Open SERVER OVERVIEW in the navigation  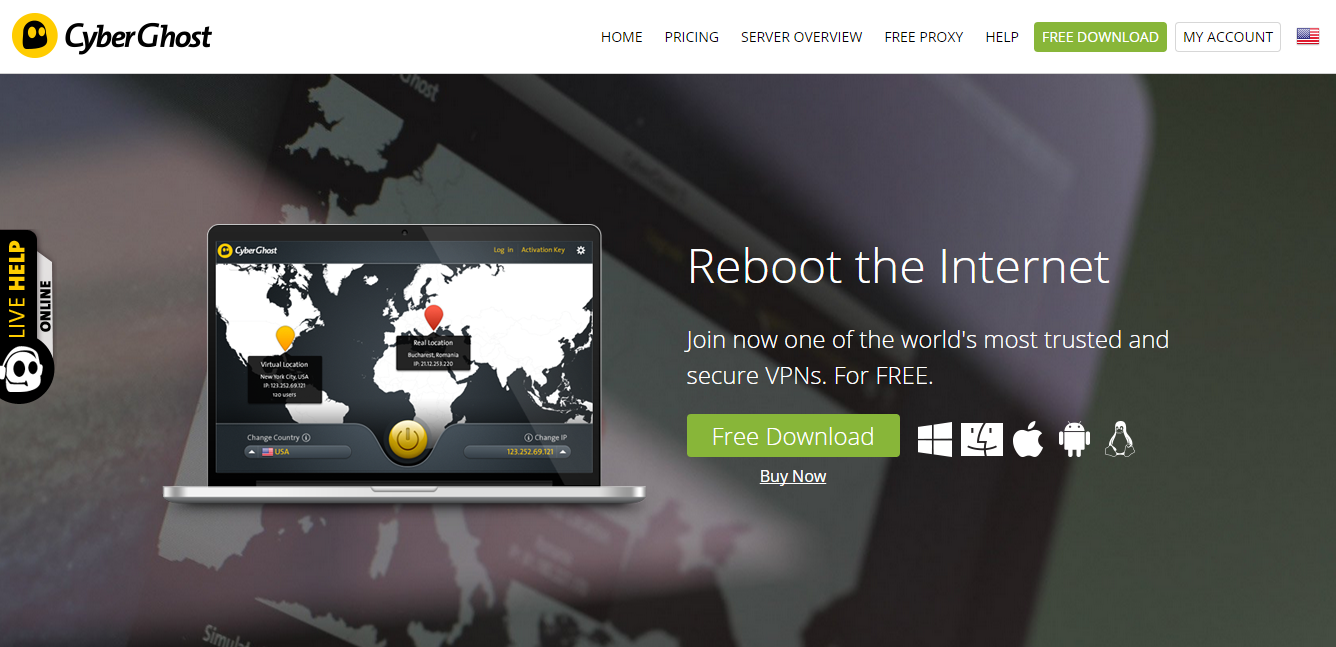tap(801, 37)
